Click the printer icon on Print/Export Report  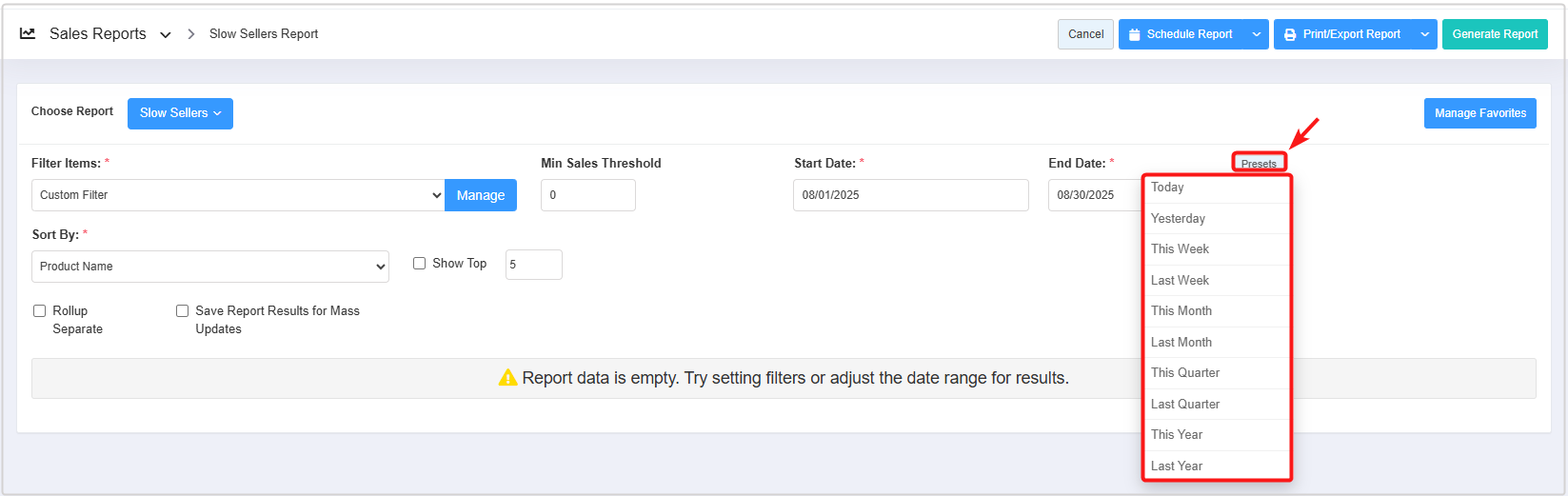coord(1290,34)
